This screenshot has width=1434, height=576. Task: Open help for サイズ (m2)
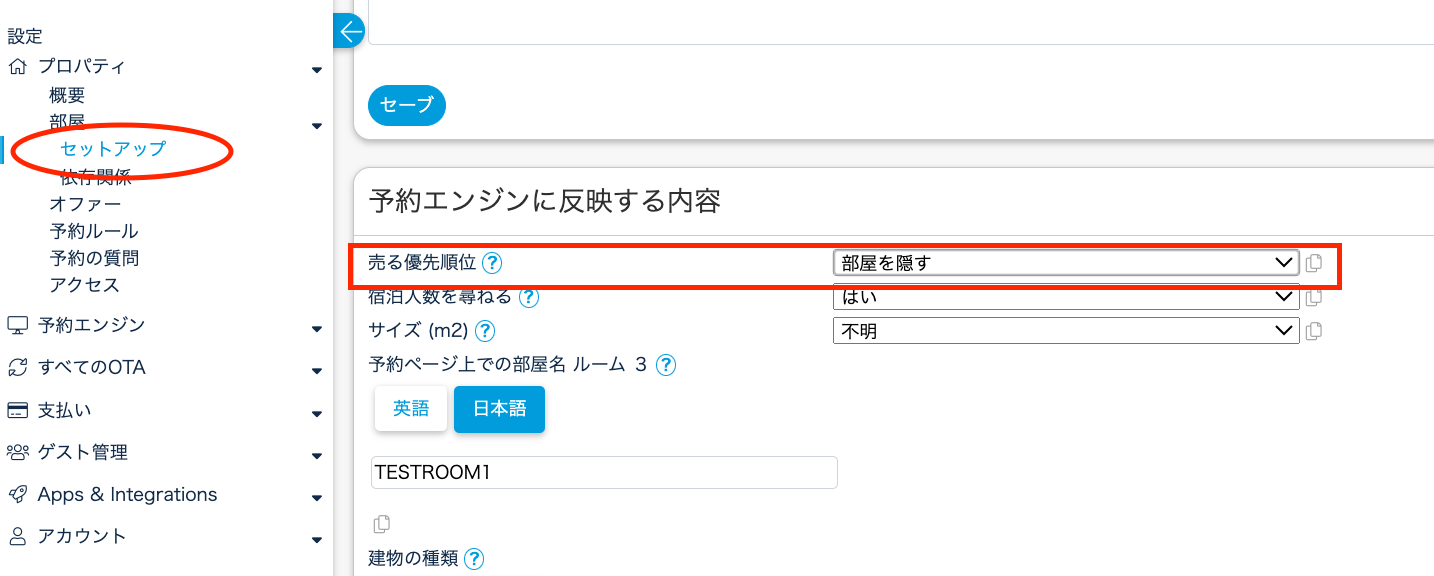coord(485,331)
